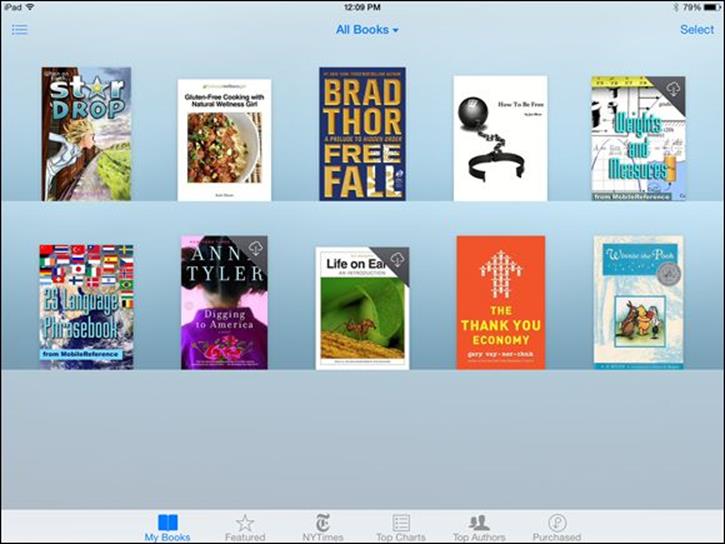
Task: Tap the Wi-Fi status icon
Action: pyautogui.click(x=30, y=7)
